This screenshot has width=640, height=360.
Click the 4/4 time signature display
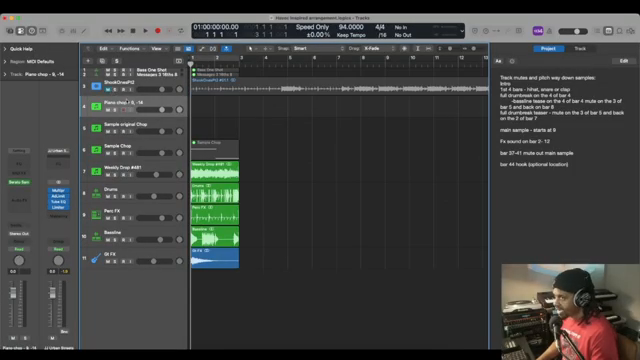coord(380,27)
